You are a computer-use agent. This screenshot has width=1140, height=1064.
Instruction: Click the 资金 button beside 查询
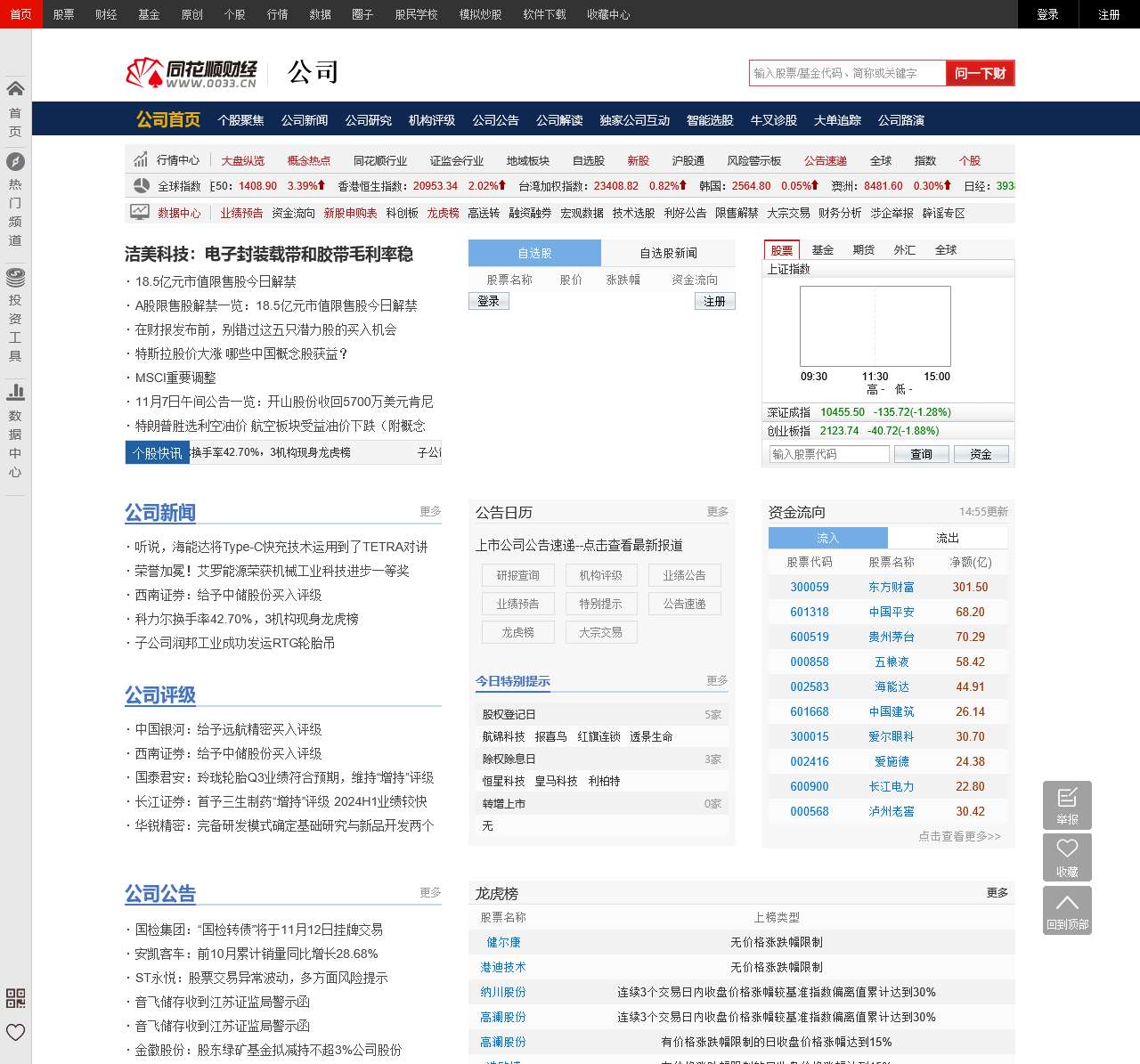981,454
